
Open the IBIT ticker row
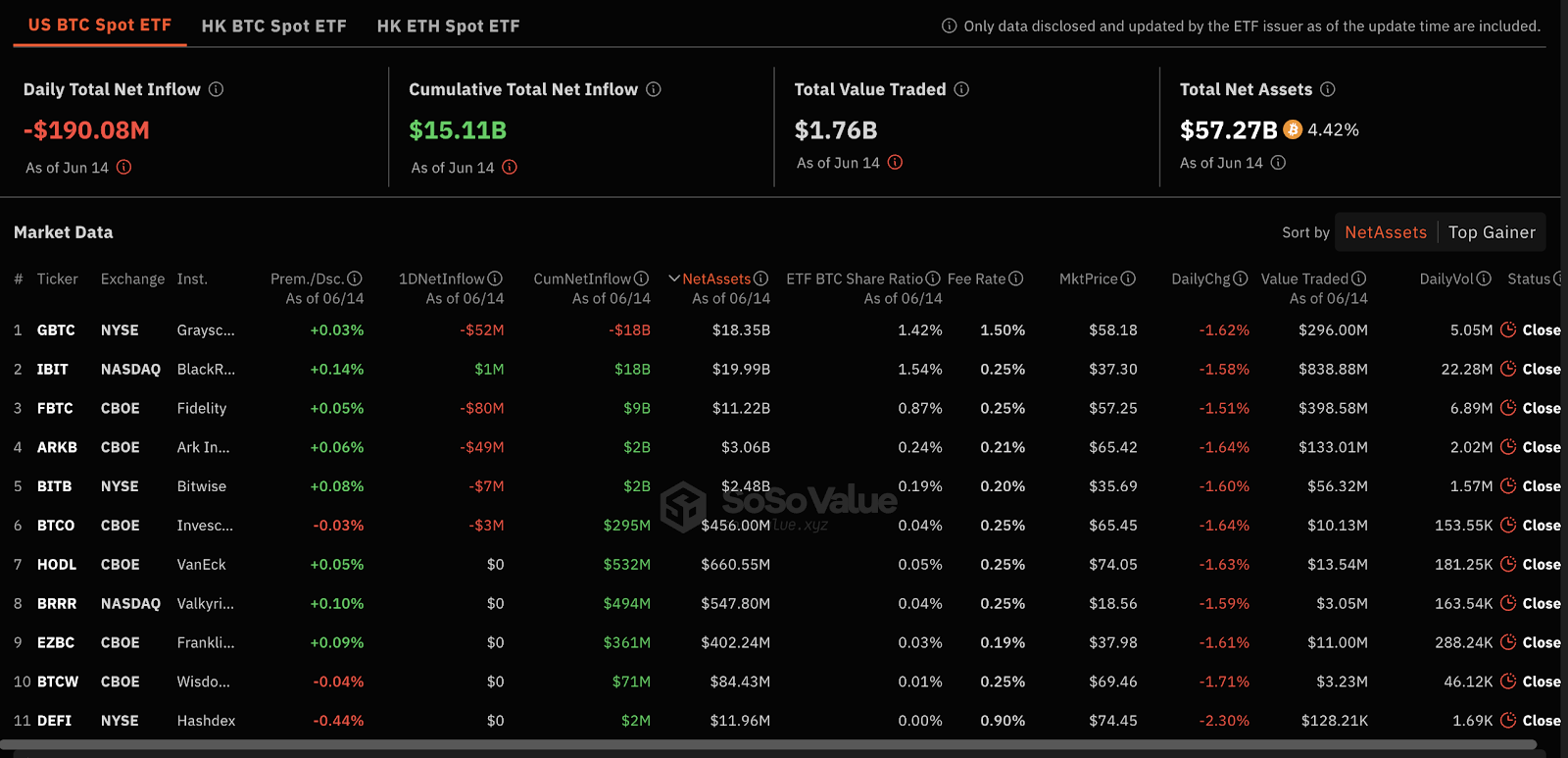(53, 370)
